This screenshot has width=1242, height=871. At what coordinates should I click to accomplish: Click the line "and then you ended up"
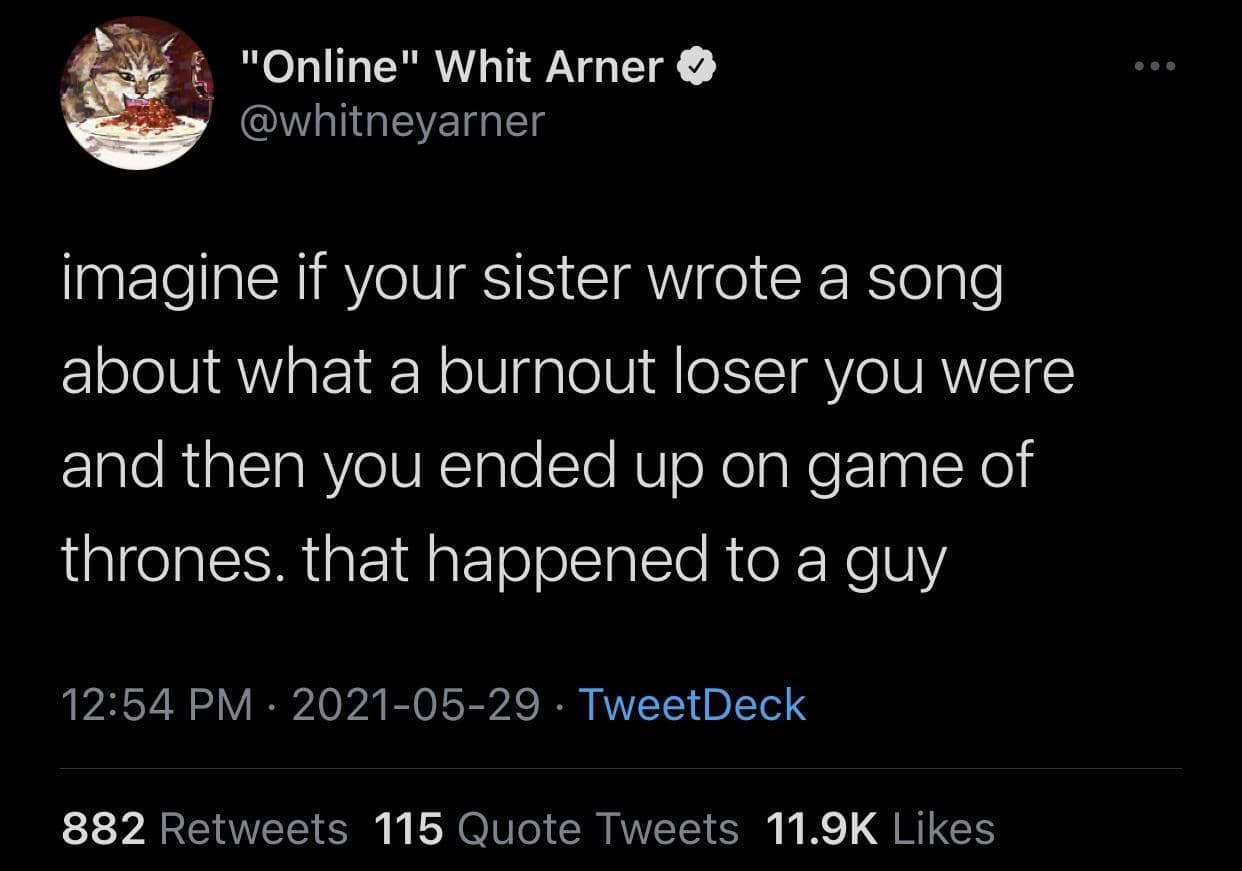[546, 466]
